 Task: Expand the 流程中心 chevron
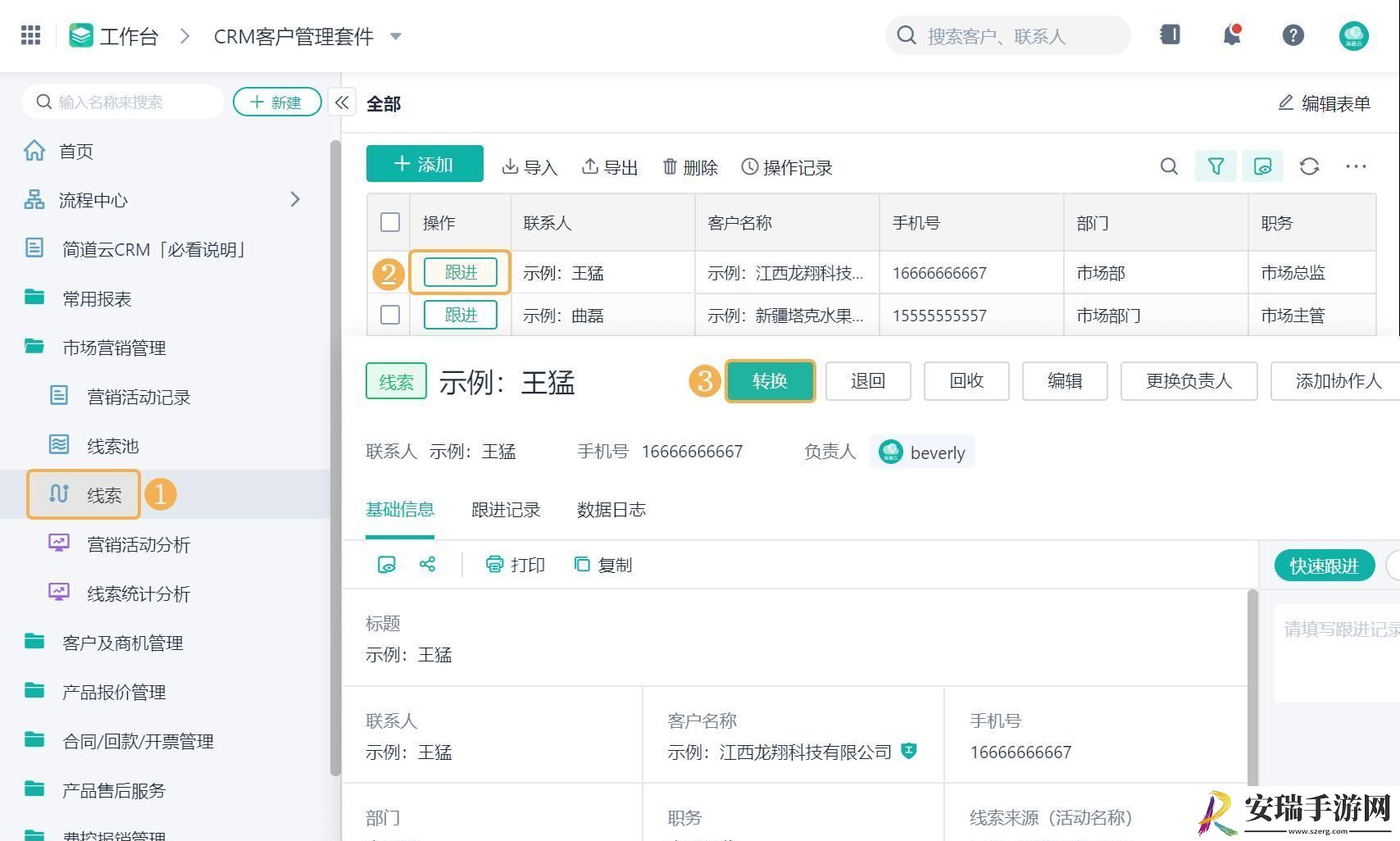coord(295,199)
